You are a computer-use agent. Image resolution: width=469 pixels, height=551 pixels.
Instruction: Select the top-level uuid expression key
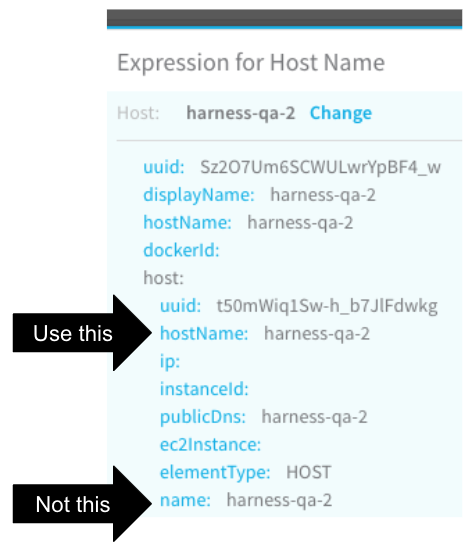[164, 167]
